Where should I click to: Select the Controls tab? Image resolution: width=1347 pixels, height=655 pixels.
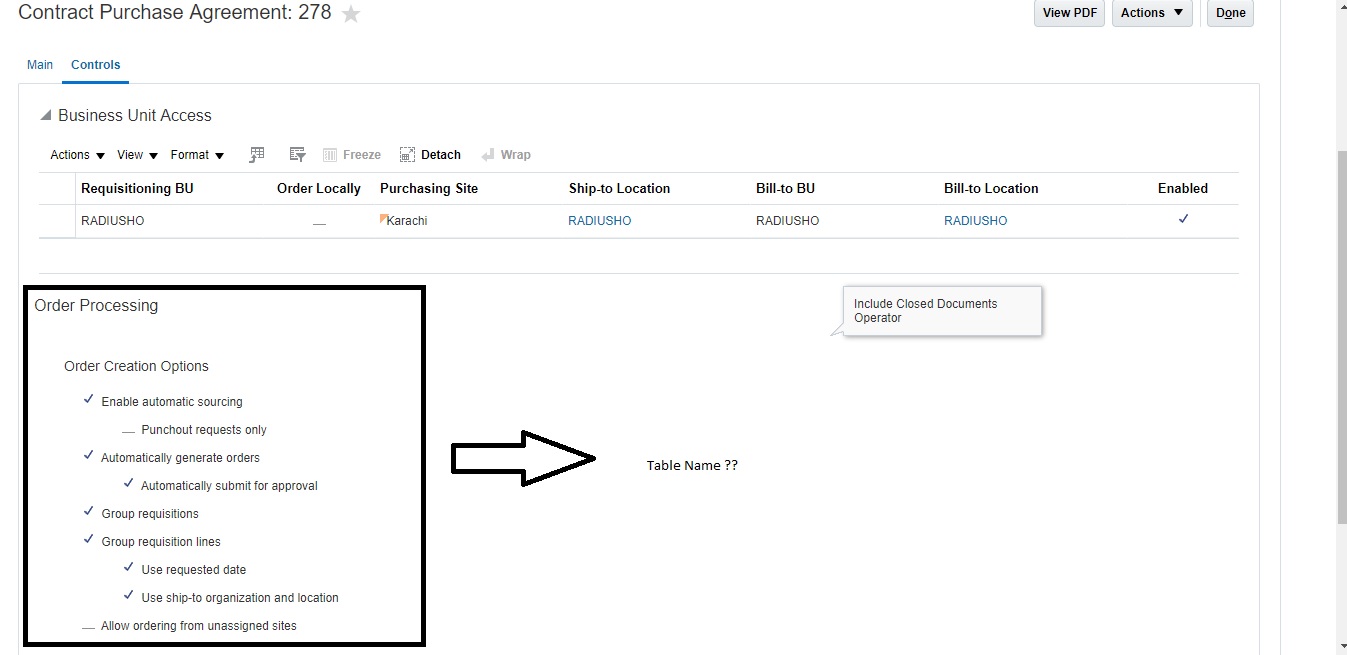(96, 65)
